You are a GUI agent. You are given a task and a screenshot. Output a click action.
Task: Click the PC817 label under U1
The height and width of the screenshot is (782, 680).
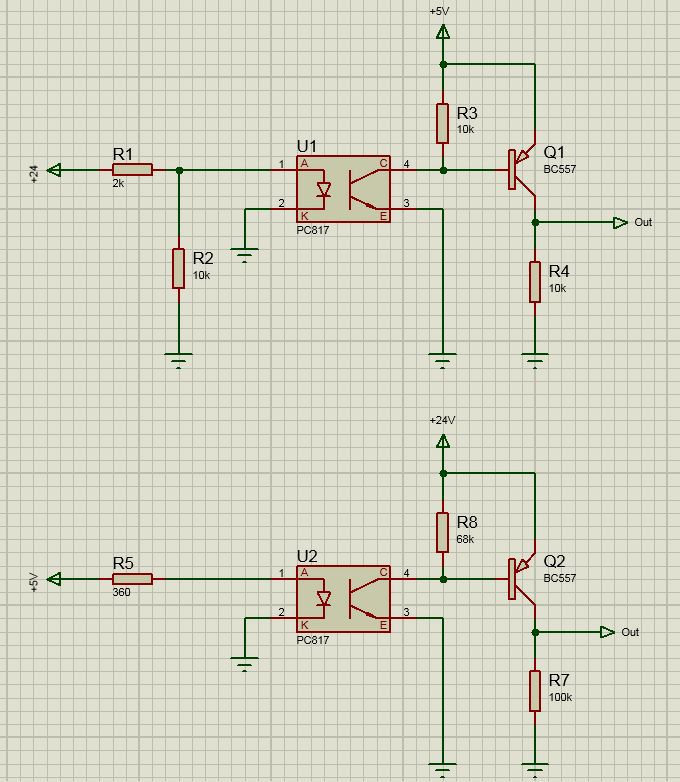coord(313,230)
